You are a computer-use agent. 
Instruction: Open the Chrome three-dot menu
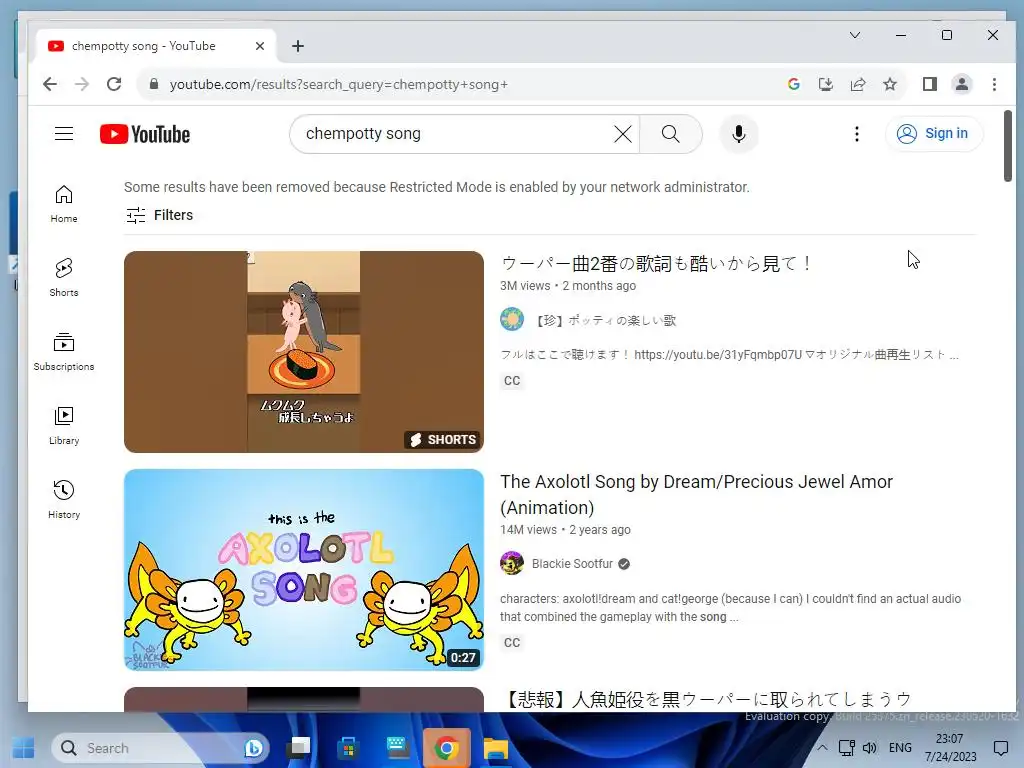coord(994,84)
